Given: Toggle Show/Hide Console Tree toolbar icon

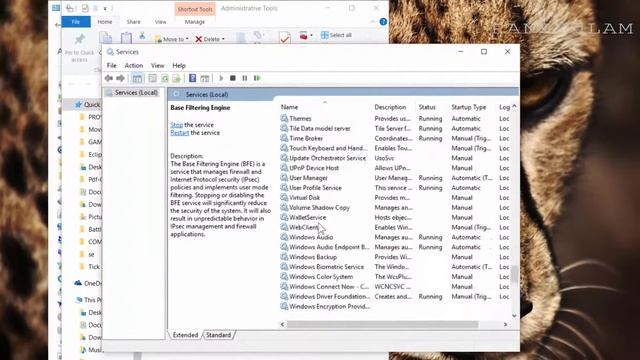Looking at the screenshot, I should [x=137, y=78].
